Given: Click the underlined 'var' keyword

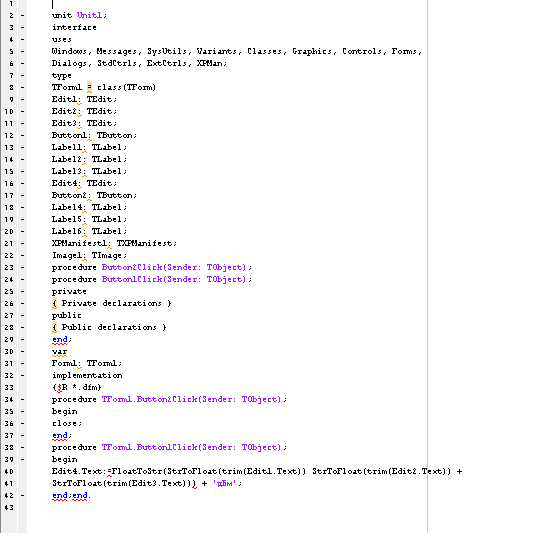Looking at the screenshot, I should 59,352.
